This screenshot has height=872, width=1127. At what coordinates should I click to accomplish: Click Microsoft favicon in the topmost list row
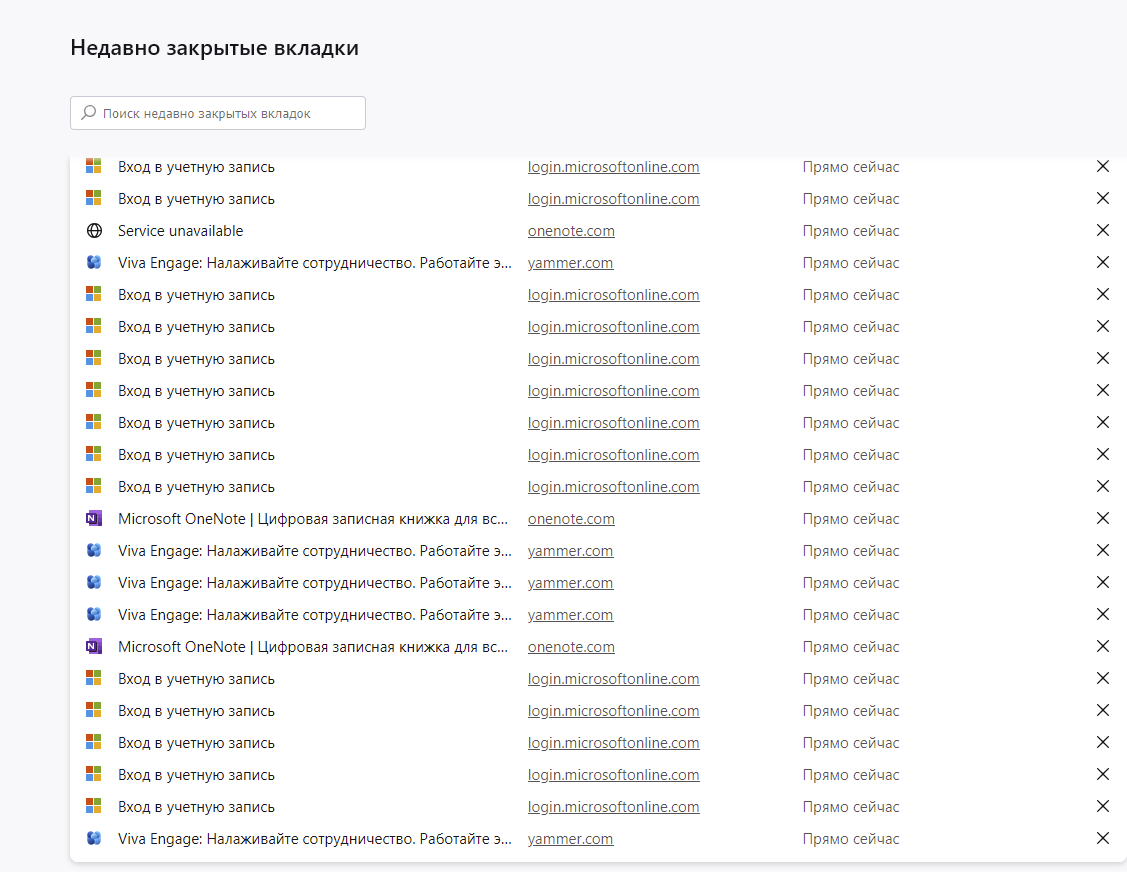(94, 166)
